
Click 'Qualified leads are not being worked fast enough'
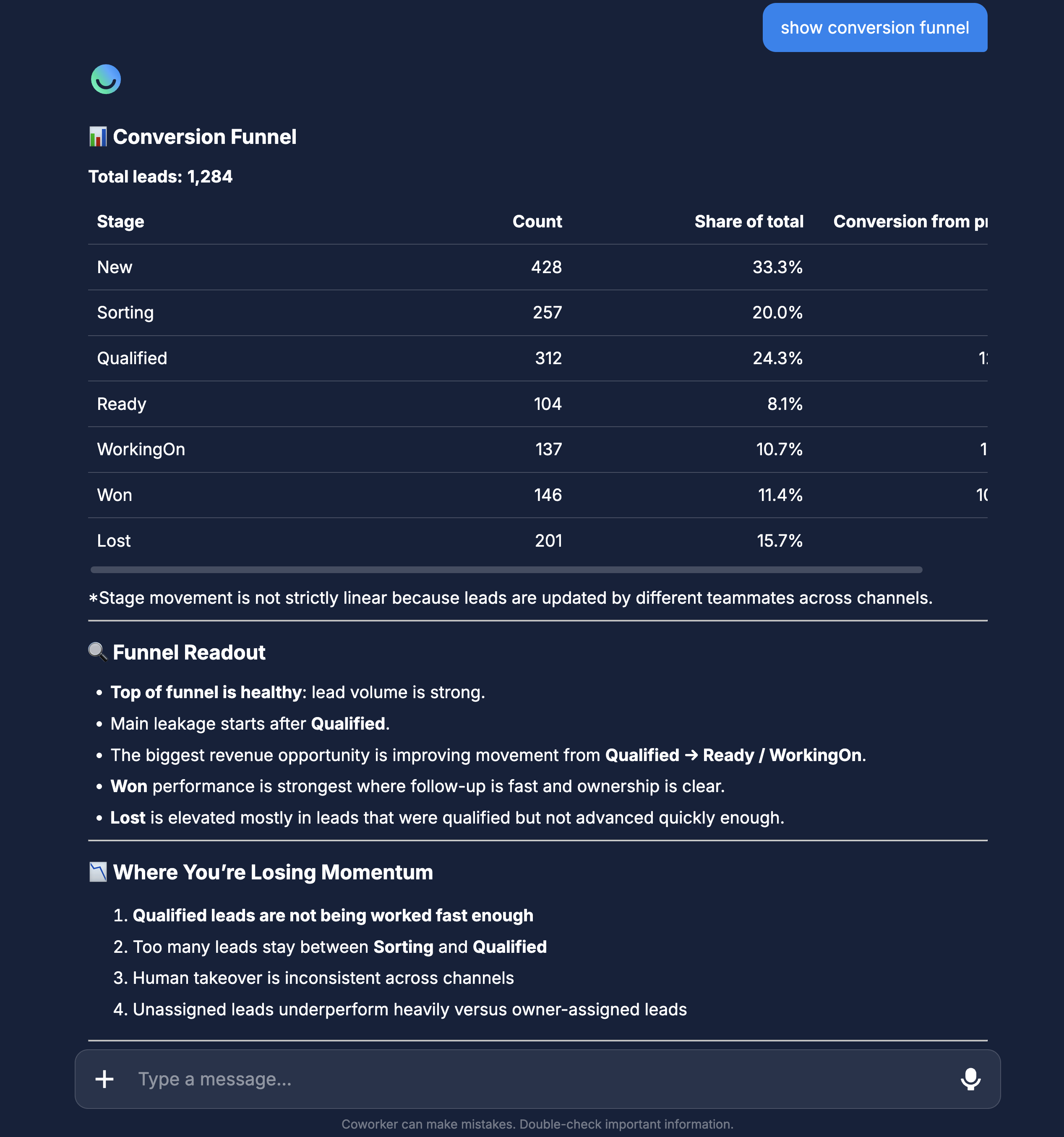click(333, 915)
